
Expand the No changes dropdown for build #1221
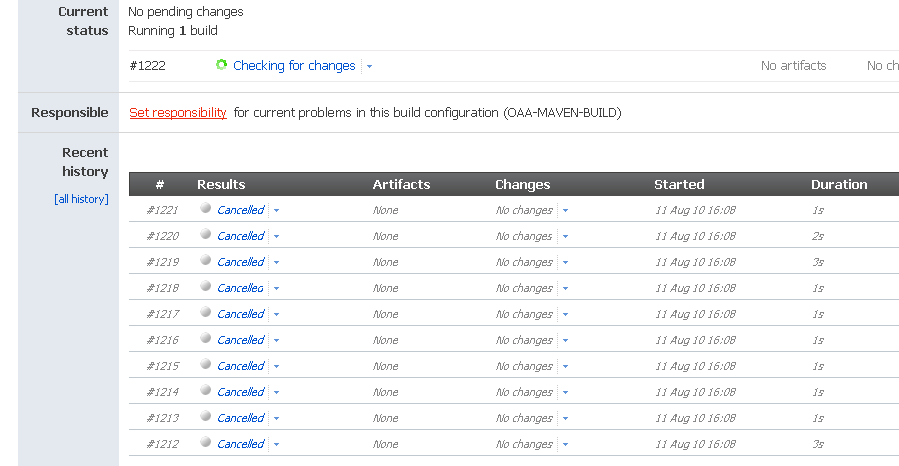(565, 210)
